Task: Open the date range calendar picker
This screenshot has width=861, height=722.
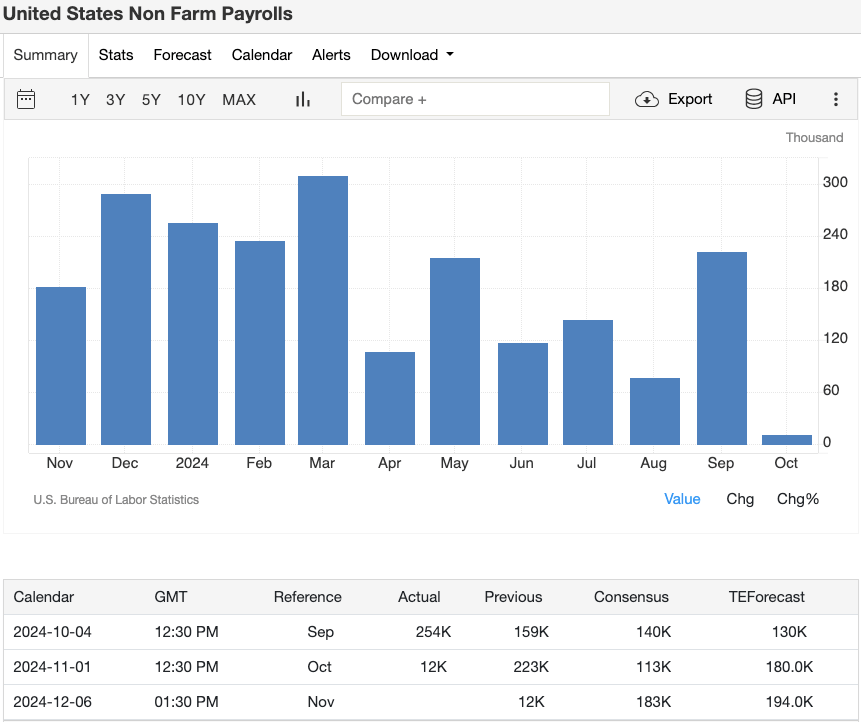Action: pyautogui.click(x=26, y=99)
